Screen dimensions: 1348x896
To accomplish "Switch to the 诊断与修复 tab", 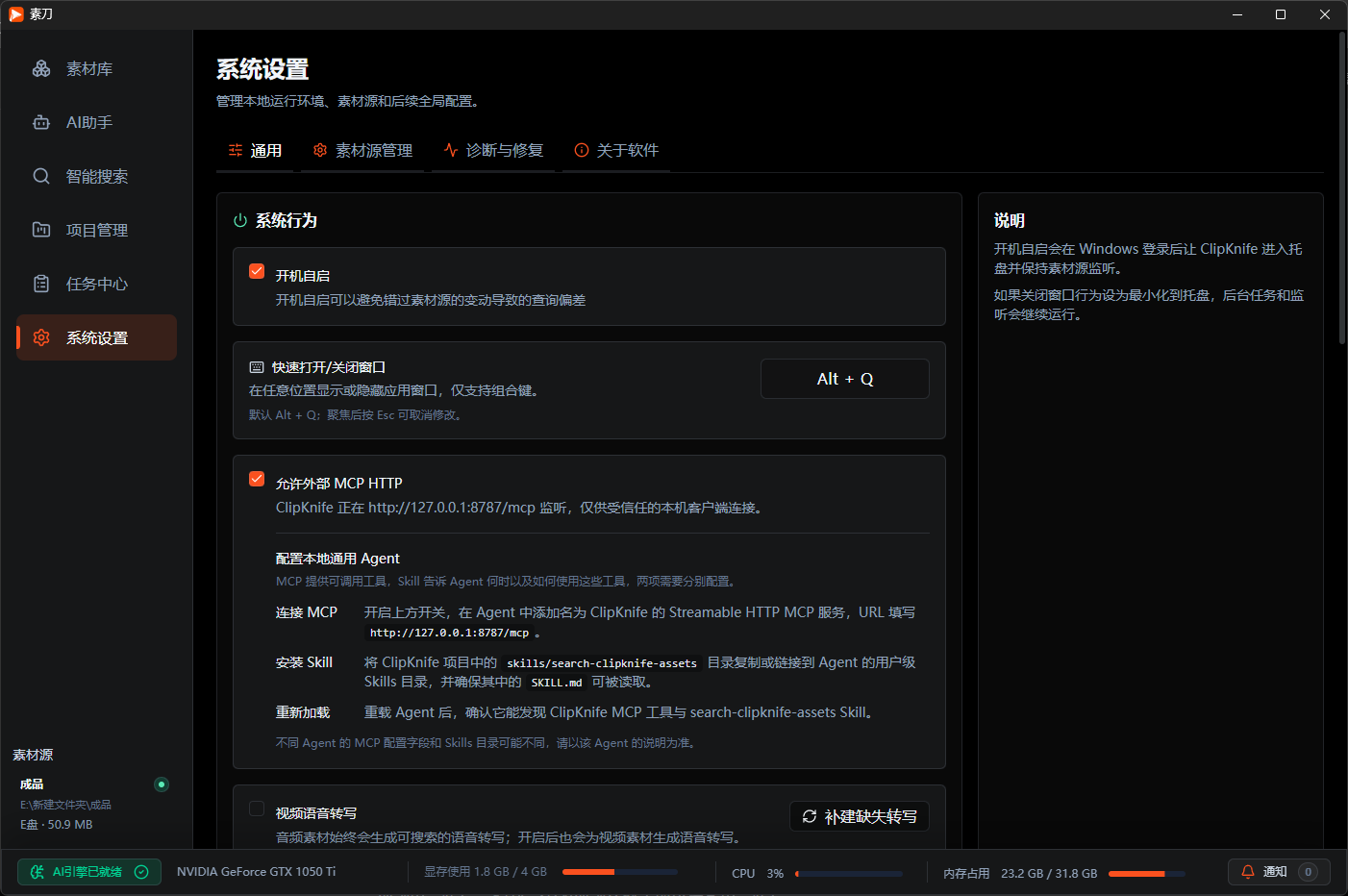I will pyautogui.click(x=493, y=151).
